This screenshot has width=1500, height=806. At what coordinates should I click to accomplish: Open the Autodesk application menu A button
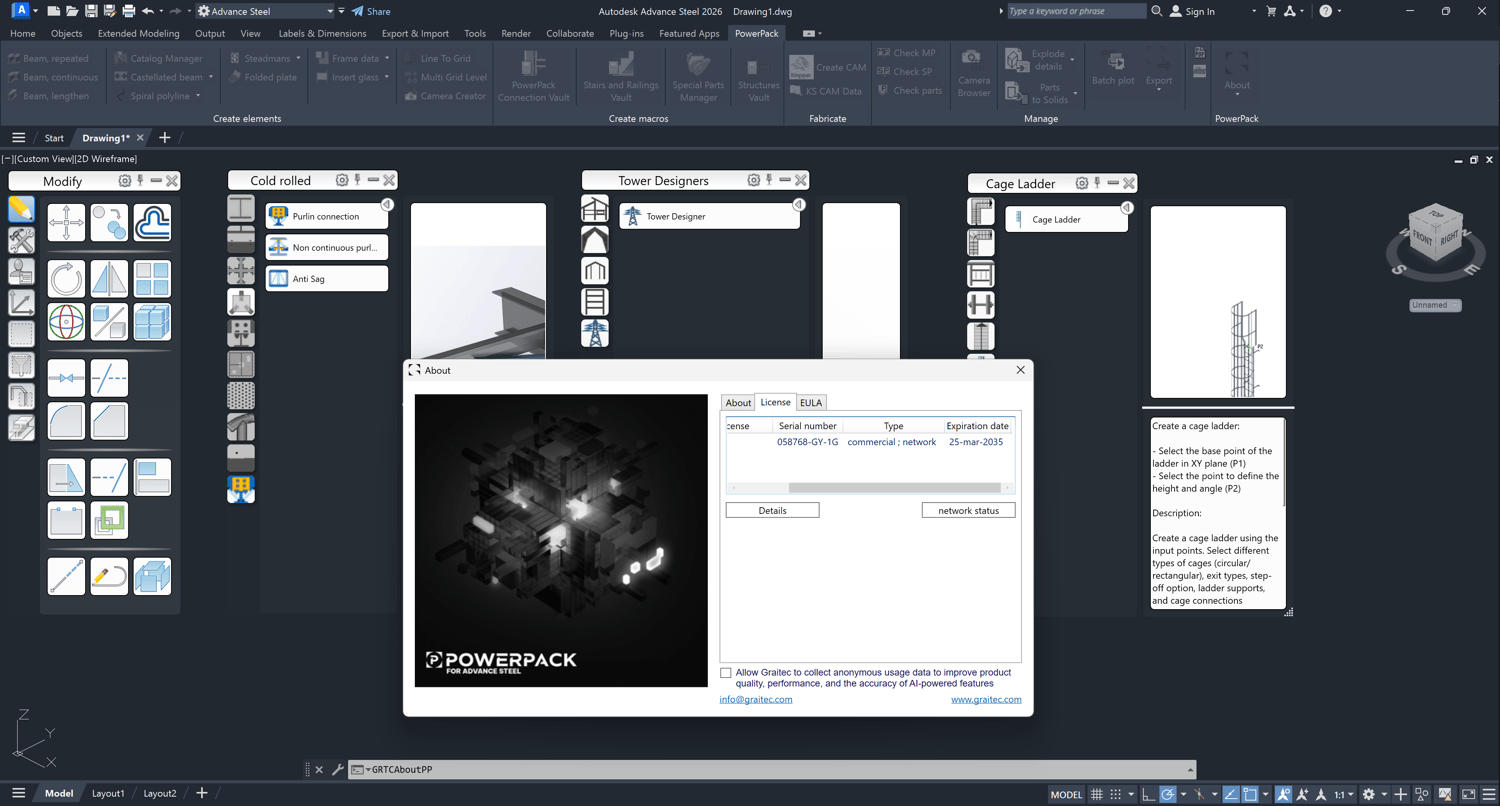coord(20,11)
